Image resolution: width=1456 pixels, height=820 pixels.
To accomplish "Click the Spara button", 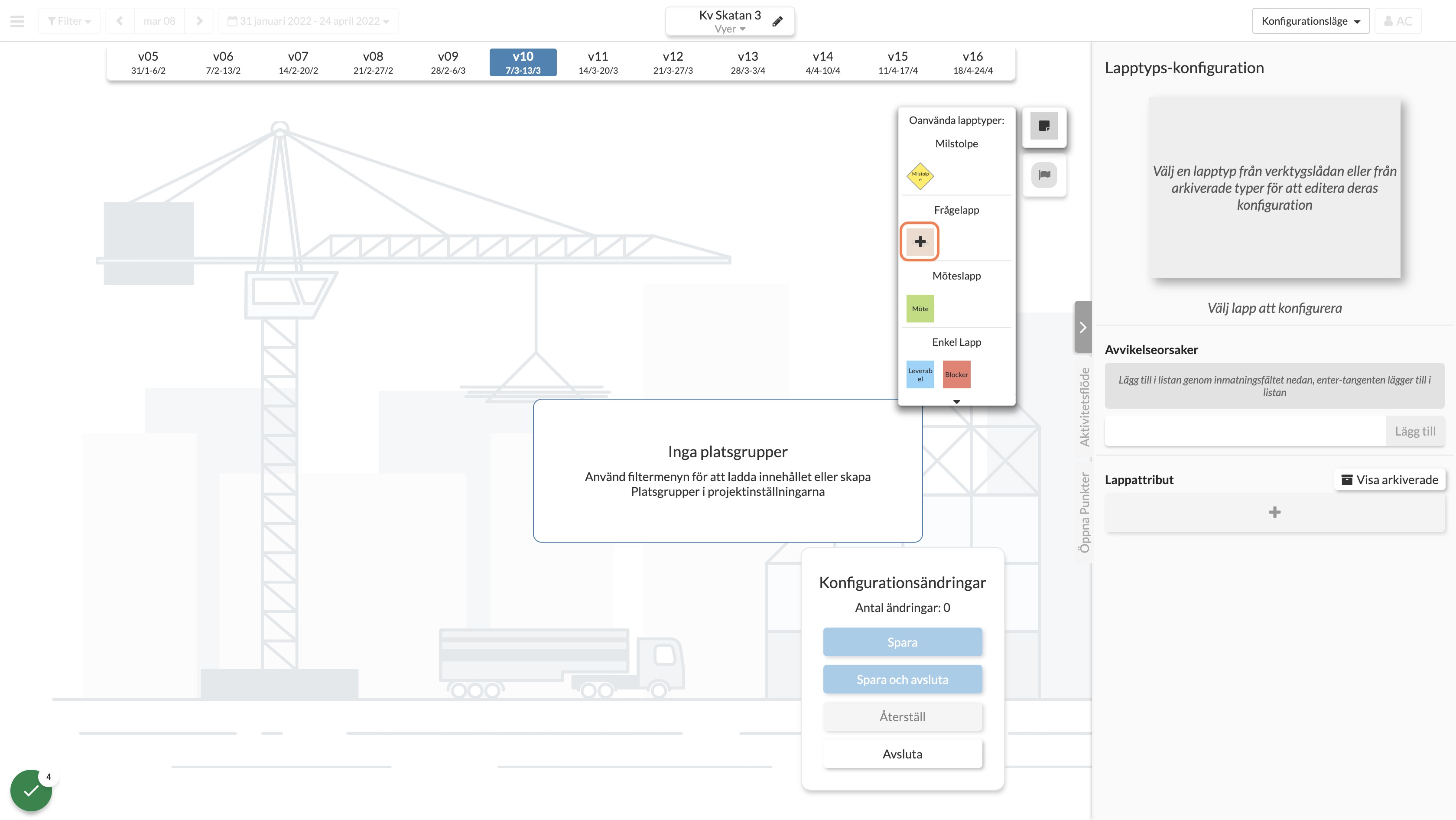I will point(902,643).
